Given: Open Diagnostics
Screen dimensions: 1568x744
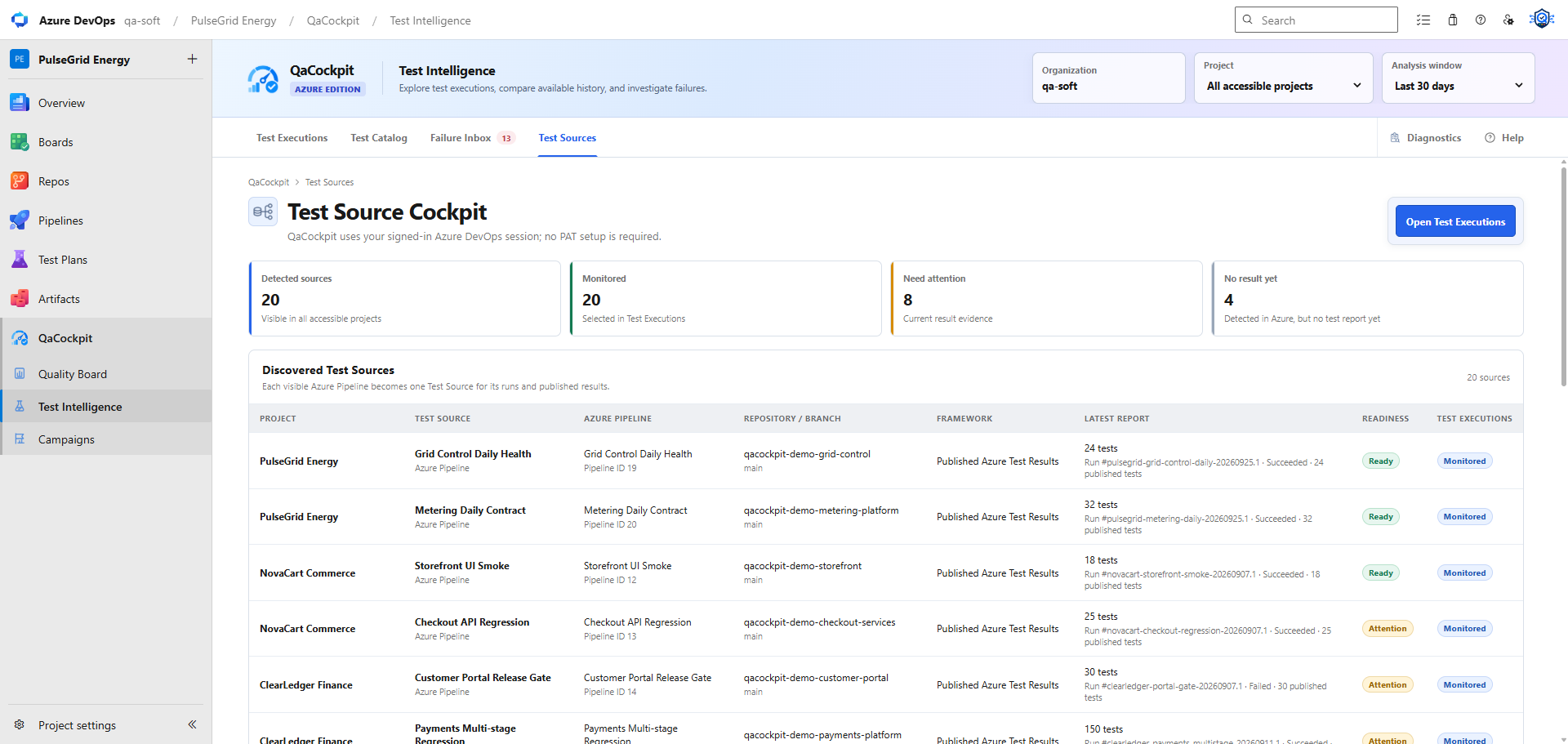Looking at the screenshot, I should click(x=1426, y=138).
